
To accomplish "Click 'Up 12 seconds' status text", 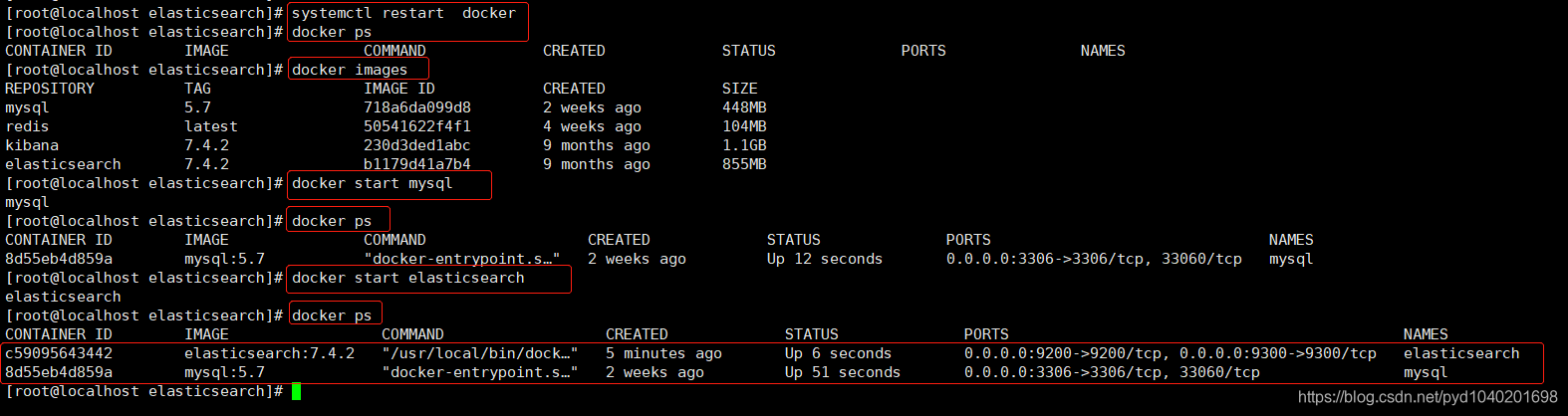I will [x=825, y=259].
